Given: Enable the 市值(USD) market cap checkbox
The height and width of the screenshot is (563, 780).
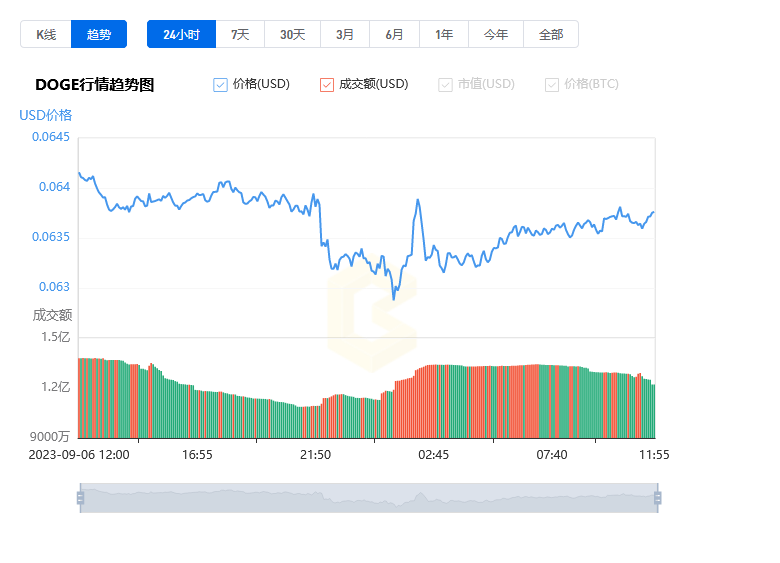Looking at the screenshot, I should pyautogui.click(x=445, y=85).
